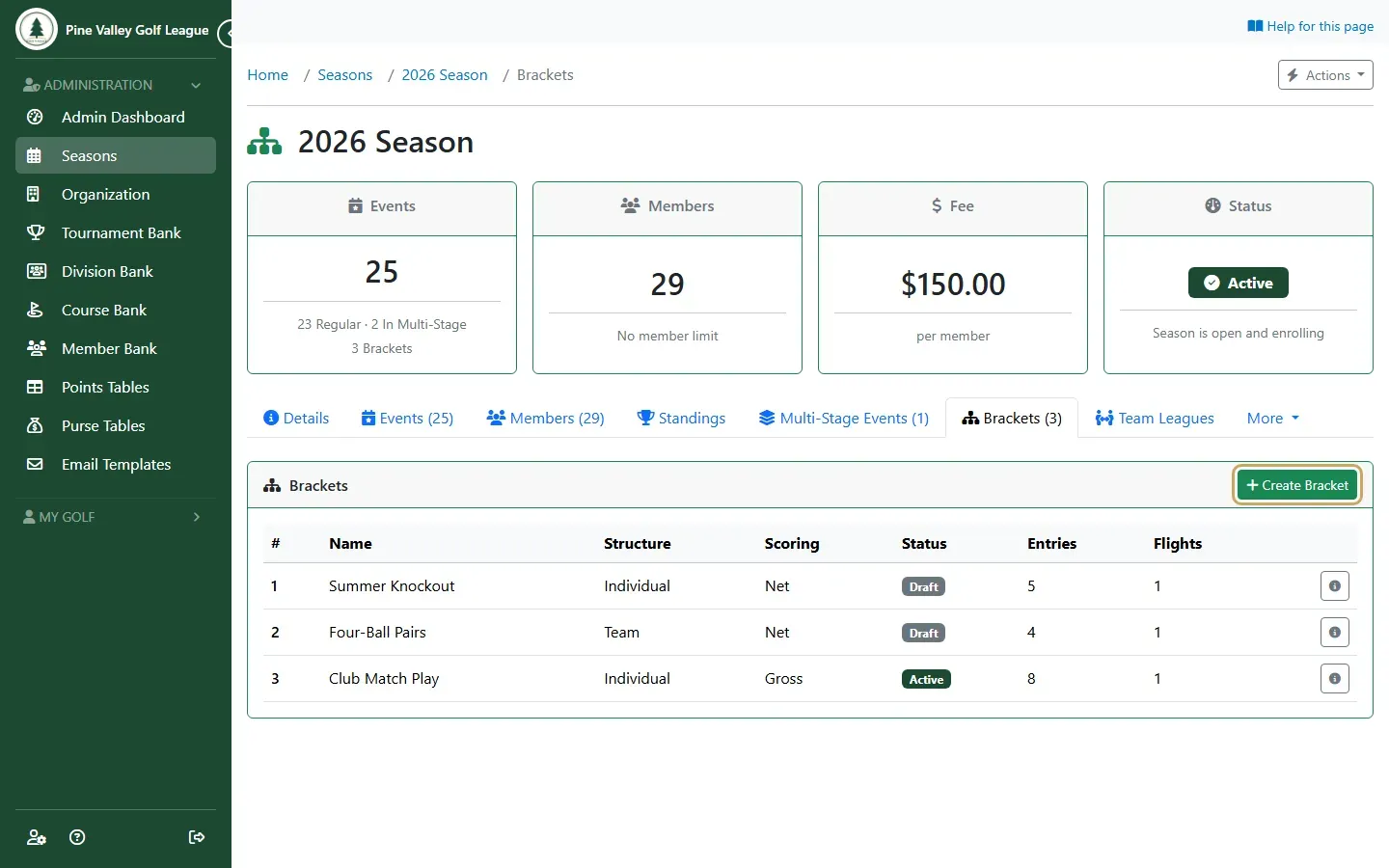Viewport: 1389px width, 868px height.
Task: Click the $150.00 fee value
Action: 953,285
